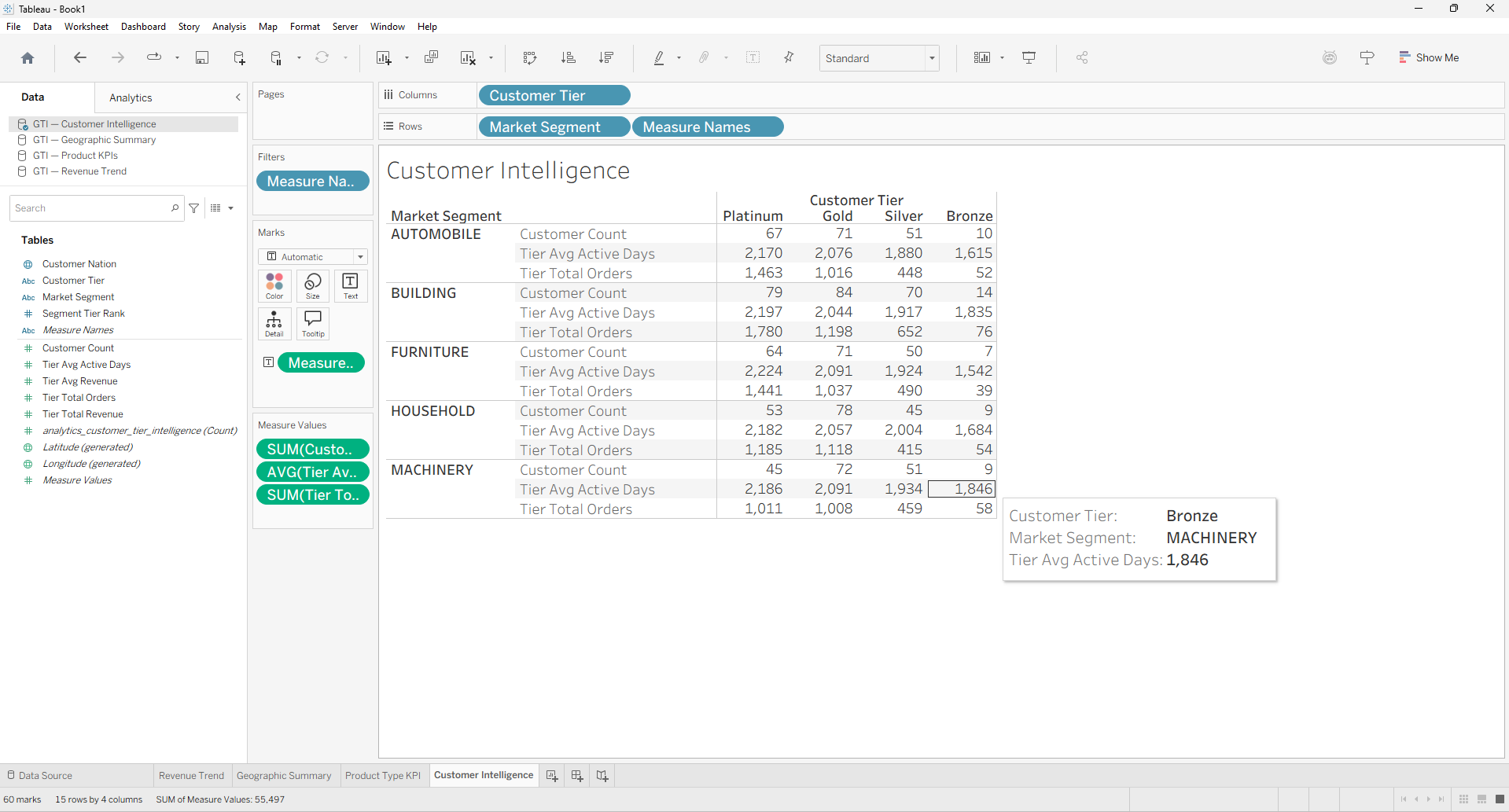Viewport: 1509px width, 812px height.
Task: Swap rows and columns
Action: click(x=530, y=57)
